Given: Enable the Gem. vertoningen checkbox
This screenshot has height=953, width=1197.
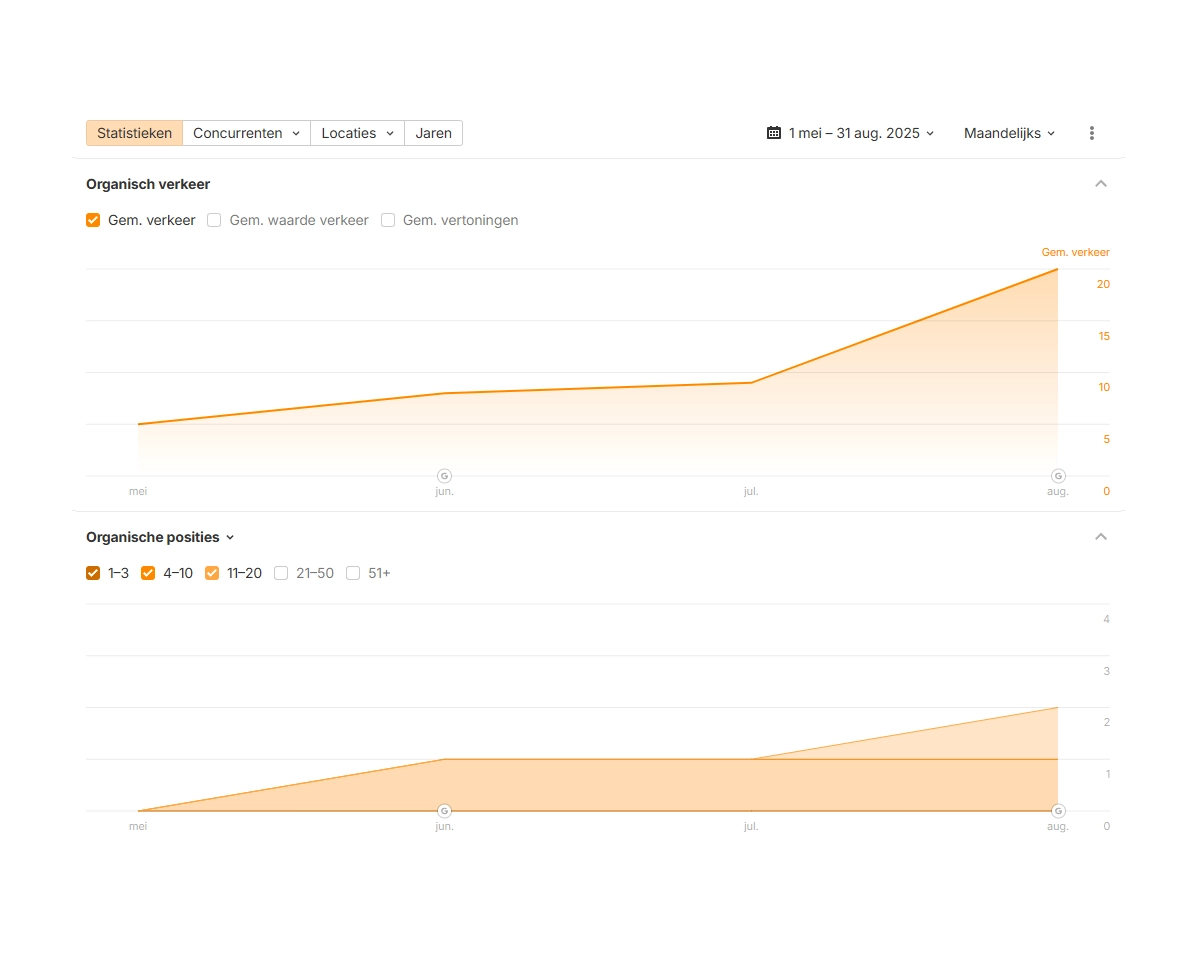Looking at the screenshot, I should coord(388,220).
